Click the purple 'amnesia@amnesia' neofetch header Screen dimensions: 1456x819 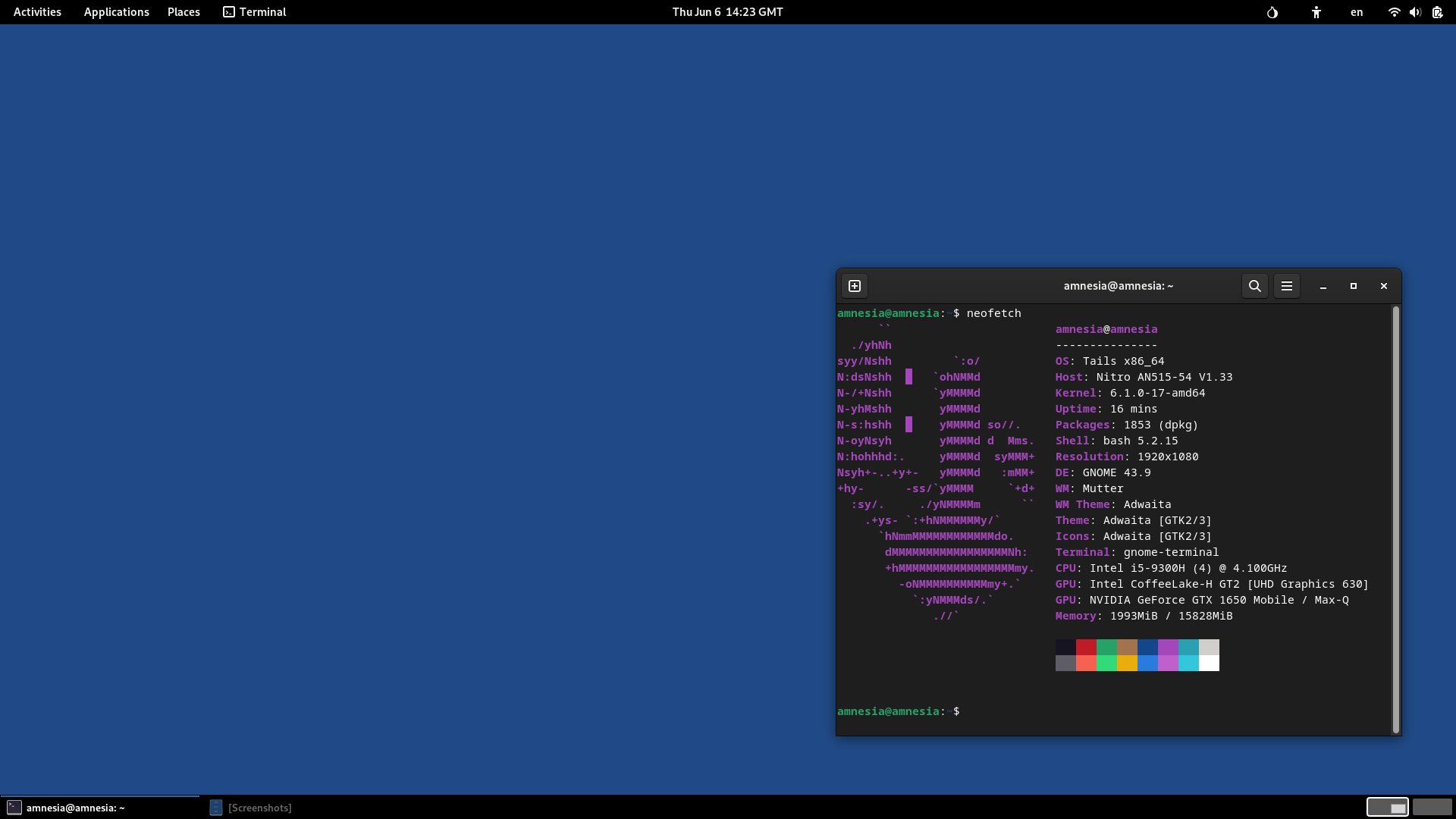point(1106,329)
